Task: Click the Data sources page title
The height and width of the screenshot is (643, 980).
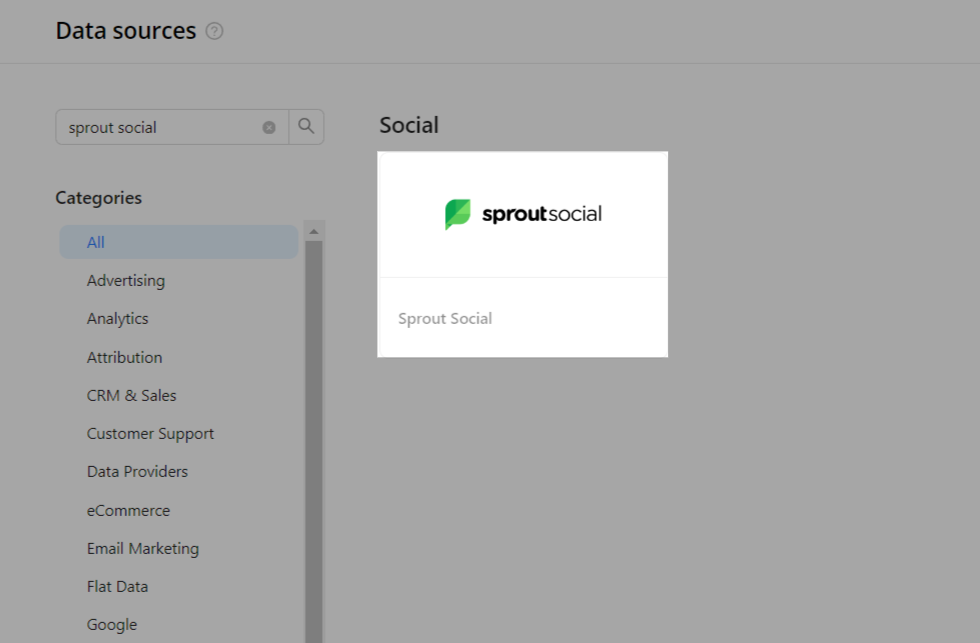Action: click(x=126, y=31)
